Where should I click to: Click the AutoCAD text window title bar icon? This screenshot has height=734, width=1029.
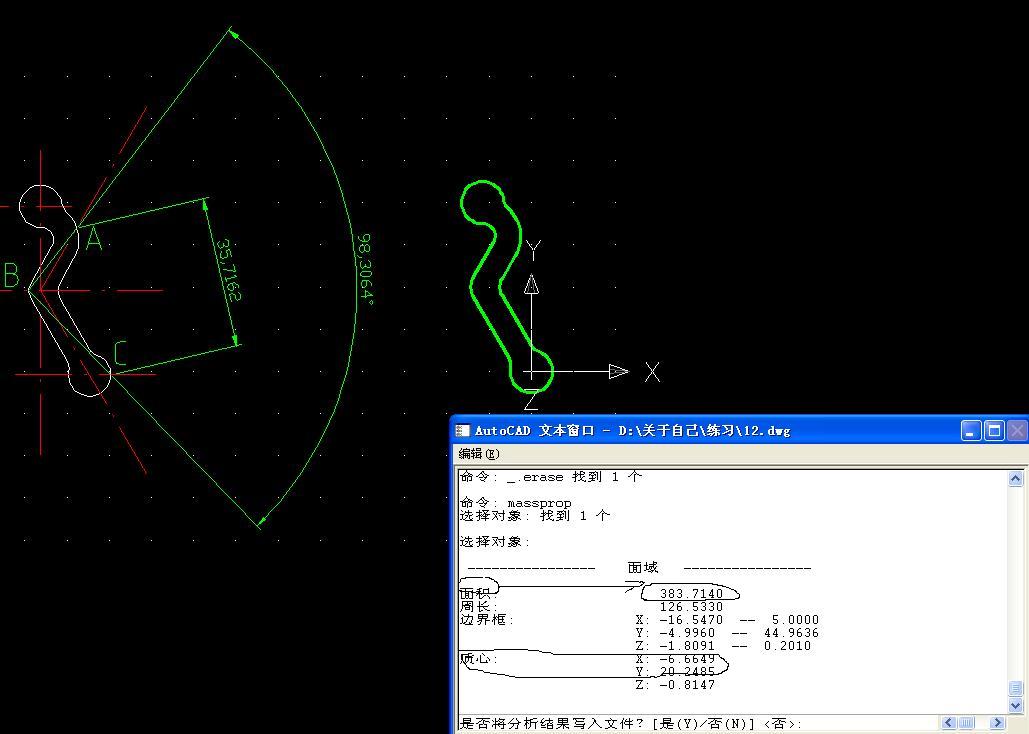(x=463, y=430)
